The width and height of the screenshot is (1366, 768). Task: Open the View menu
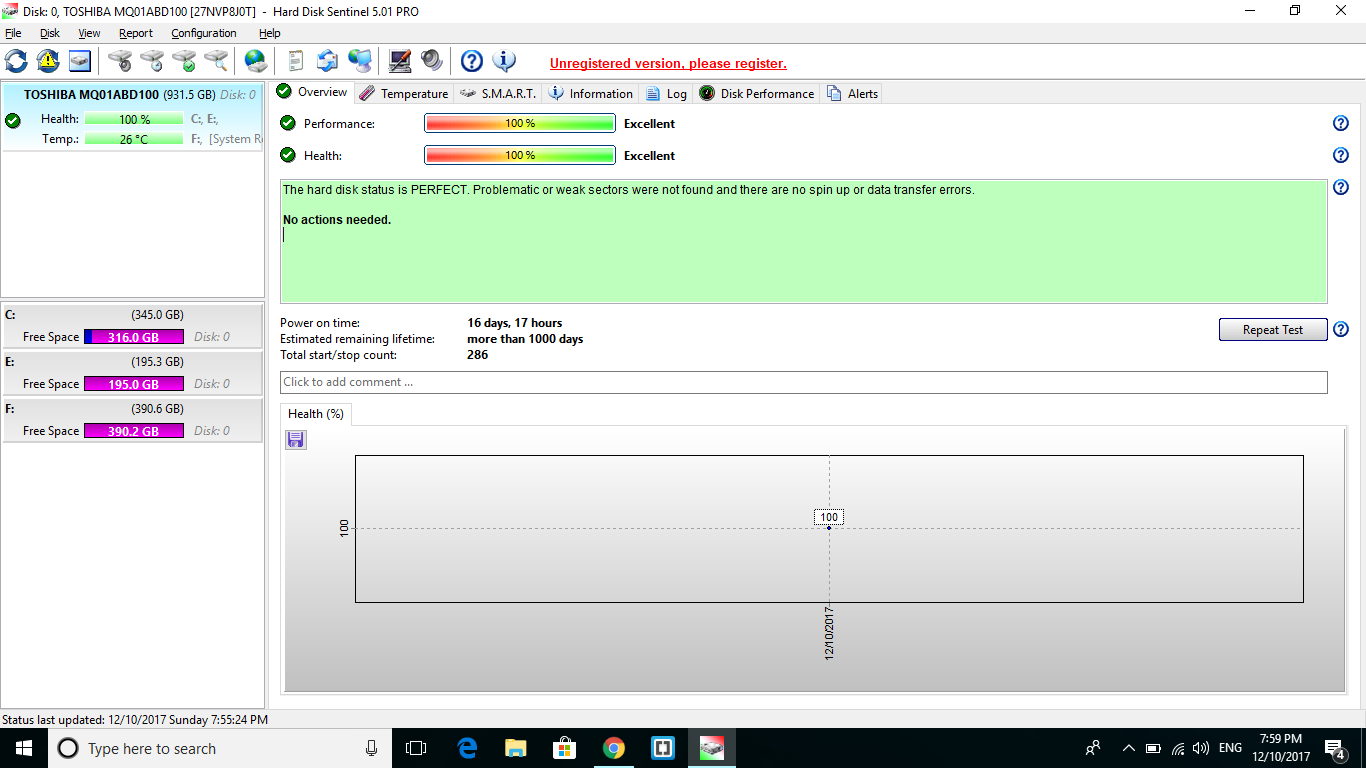coord(89,33)
